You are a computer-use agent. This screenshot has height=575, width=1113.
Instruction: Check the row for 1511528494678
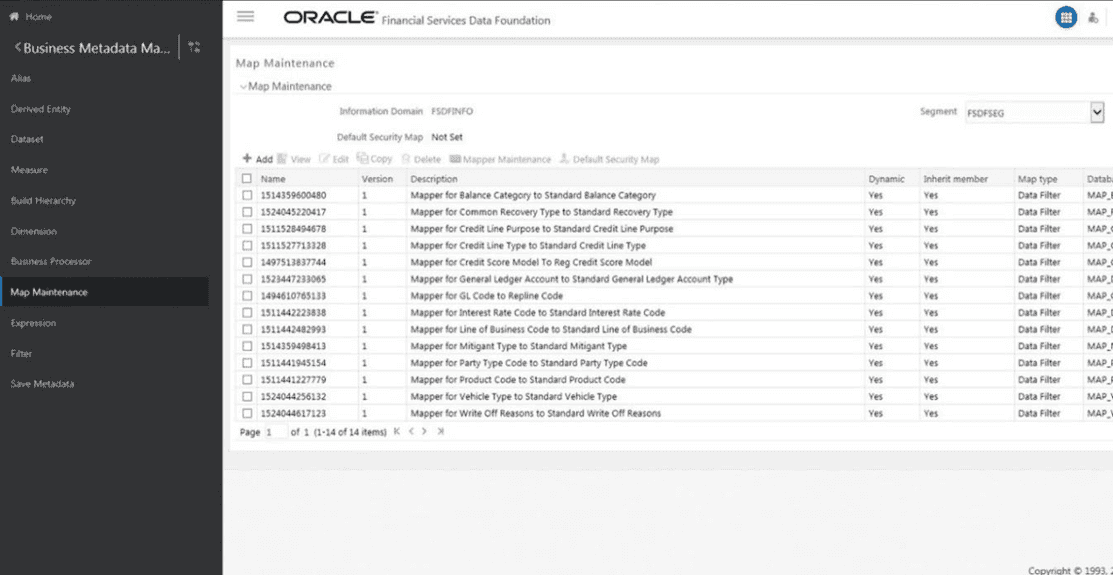(x=247, y=229)
